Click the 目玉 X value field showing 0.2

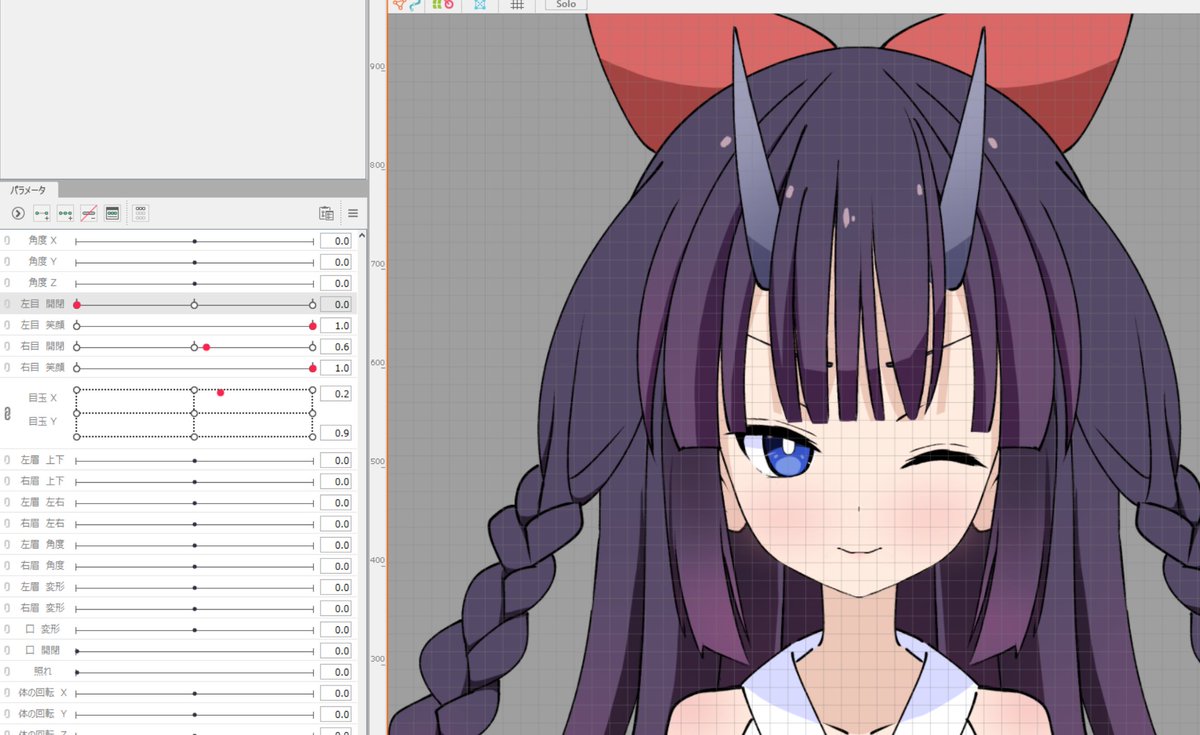click(x=336, y=394)
